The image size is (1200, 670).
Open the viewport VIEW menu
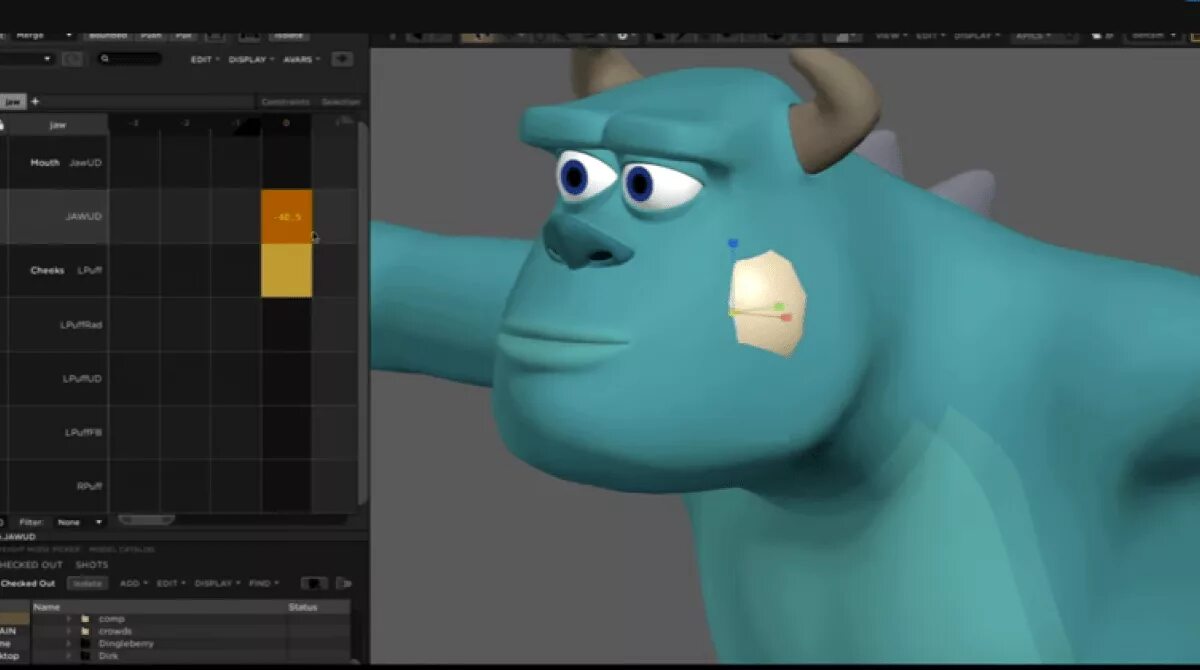pos(890,35)
